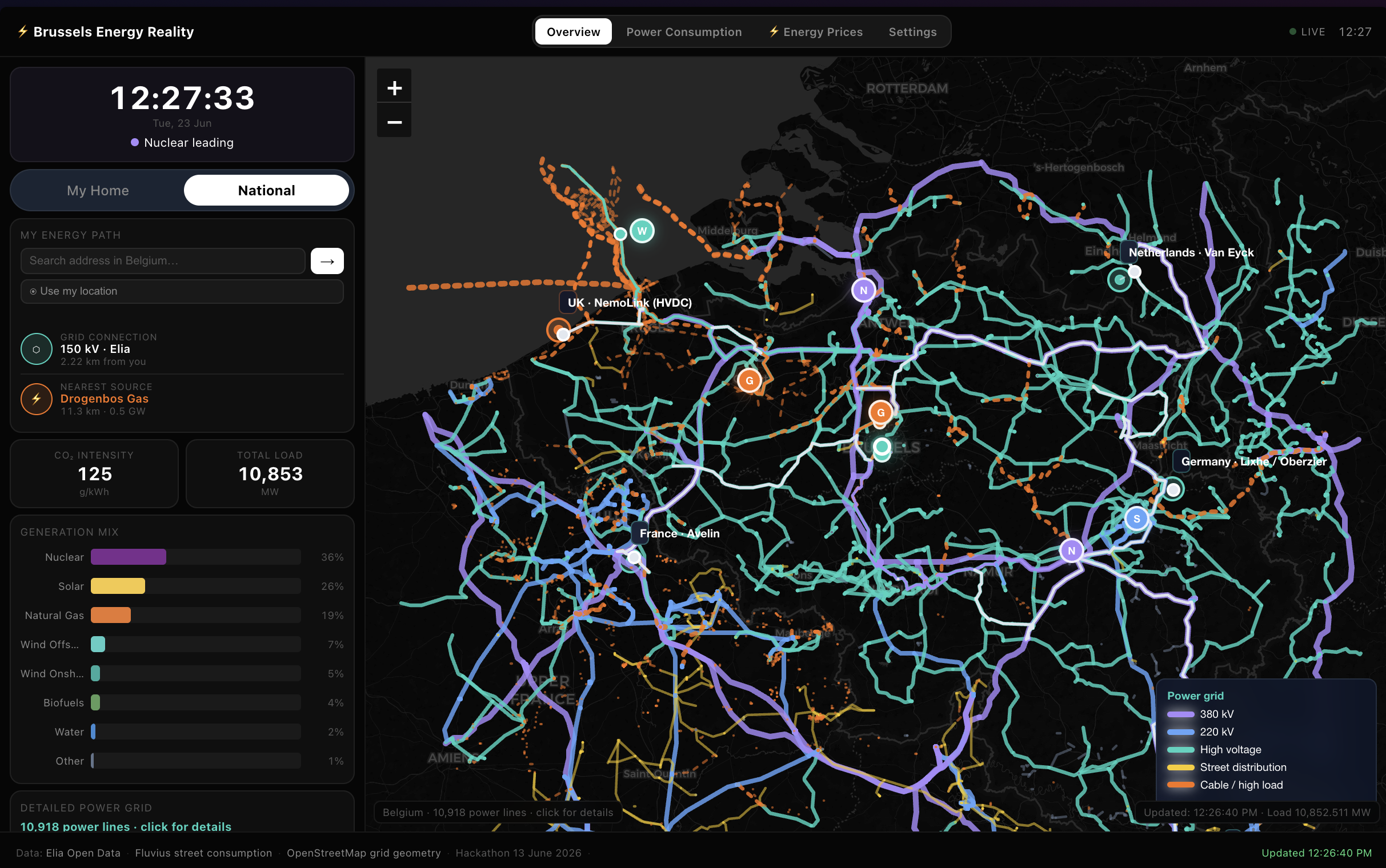Click the 12:27:33 clock display

pyautogui.click(x=183, y=98)
